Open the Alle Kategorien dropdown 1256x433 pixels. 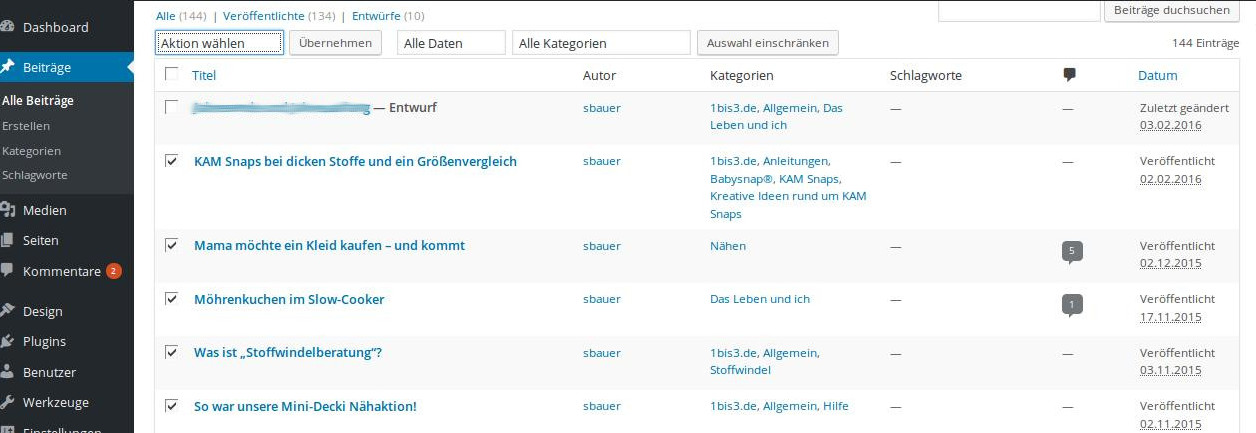coord(601,43)
